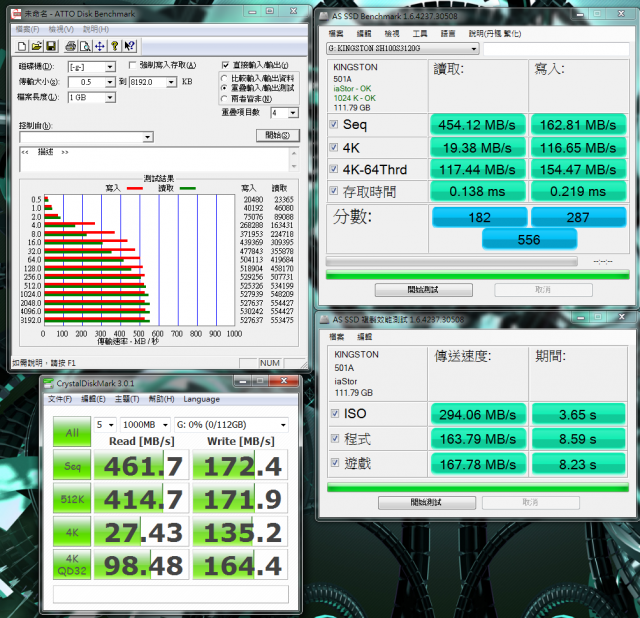Open the transfer size 8192.0 dropdown
Screen dimensions: 640x618
click(x=171, y=82)
